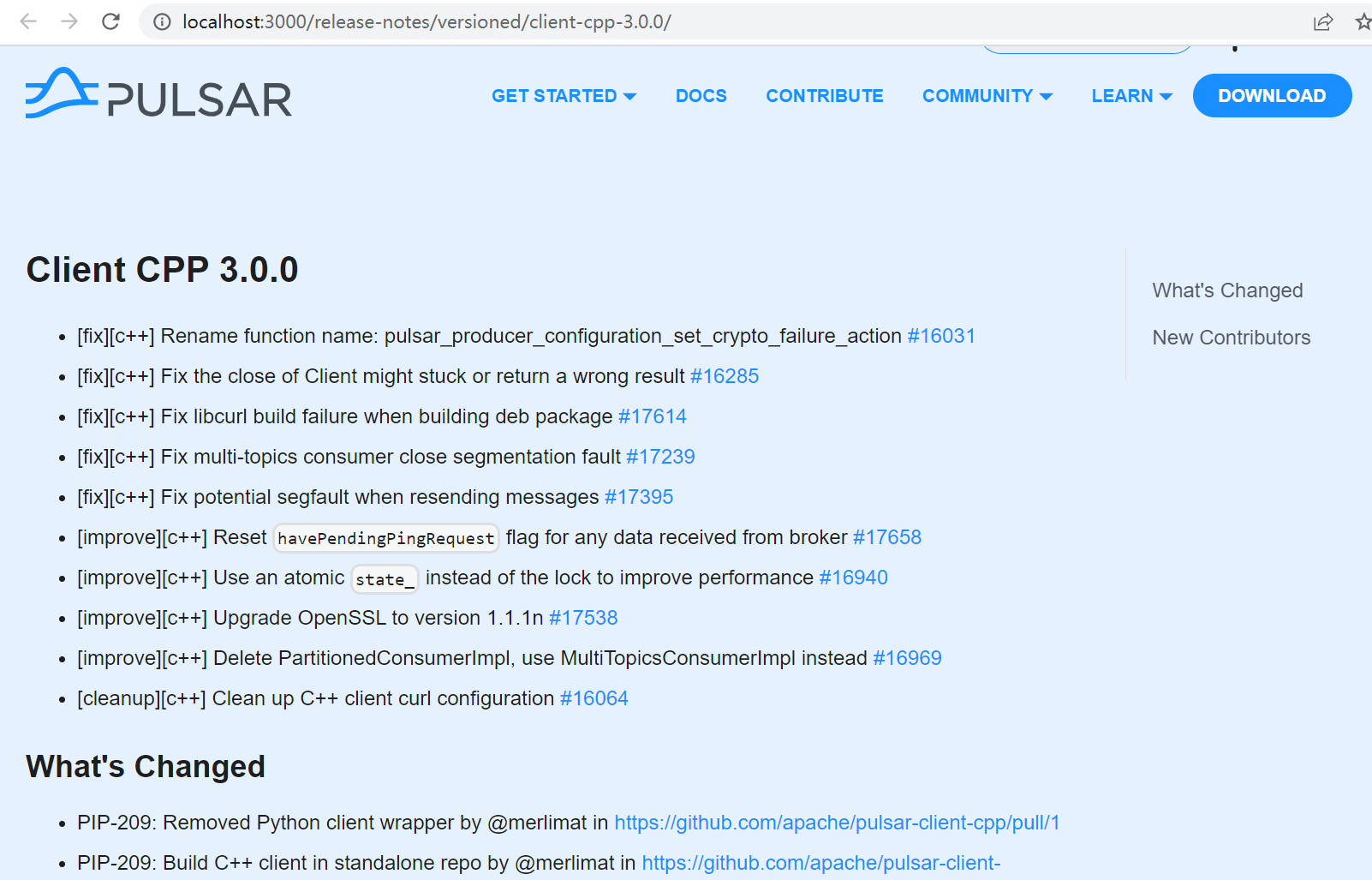Open pull request #16285 link
Screen dimensions: 1372x880
click(725, 376)
